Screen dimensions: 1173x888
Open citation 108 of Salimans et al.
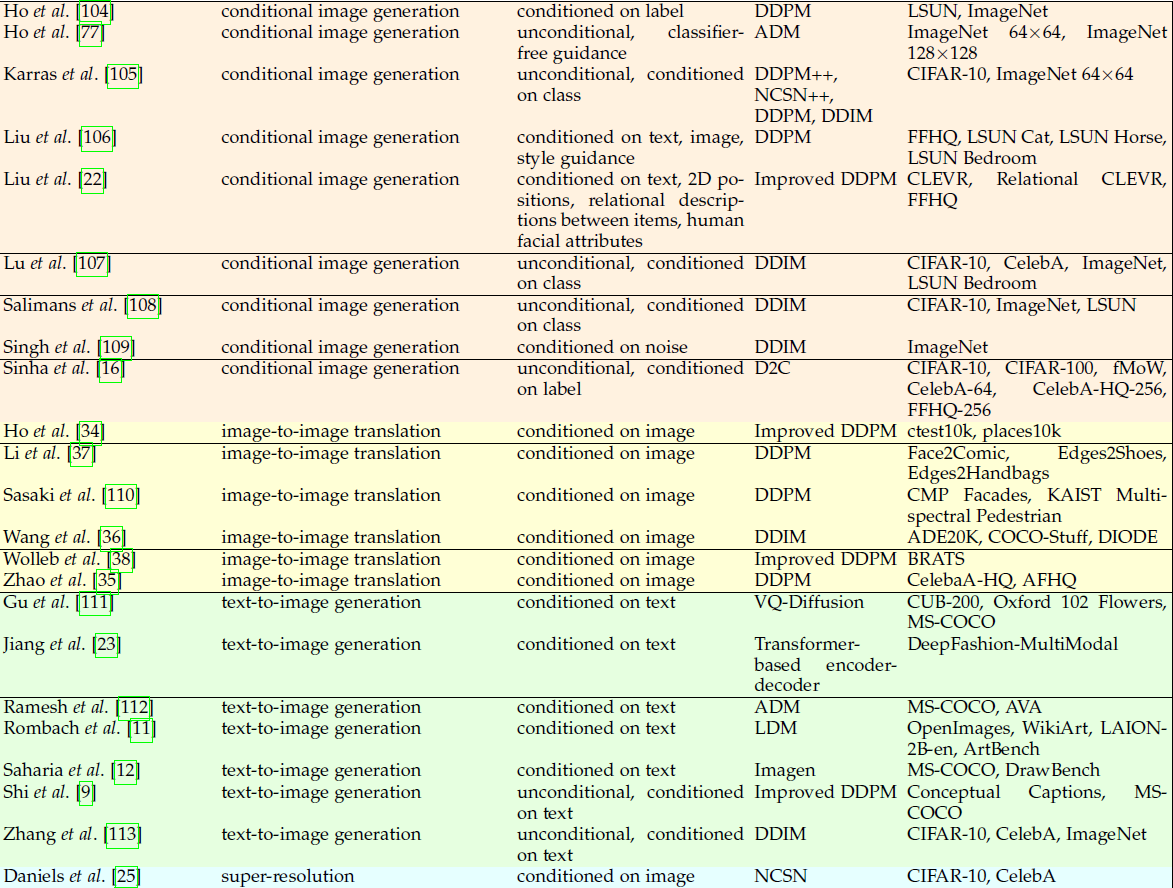[x=143, y=305]
